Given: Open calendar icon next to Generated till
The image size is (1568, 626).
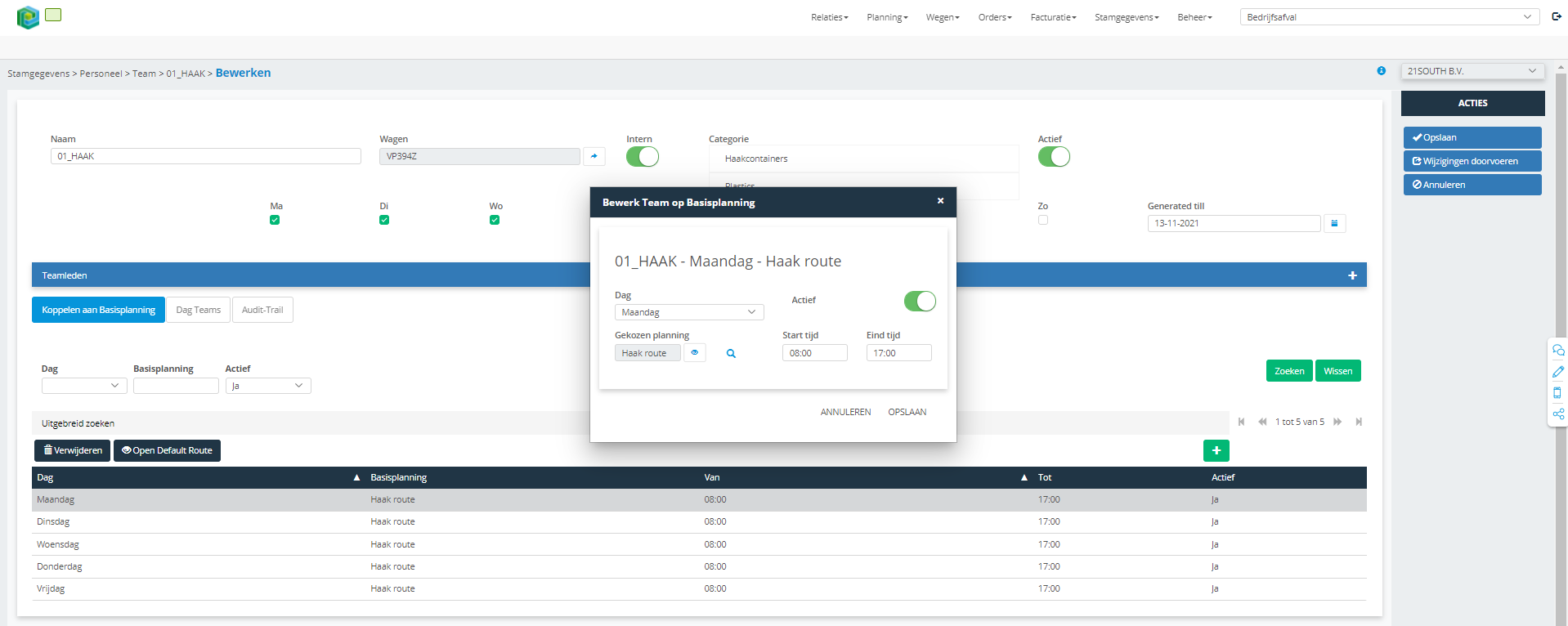Looking at the screenshot, I should 1335,223.
